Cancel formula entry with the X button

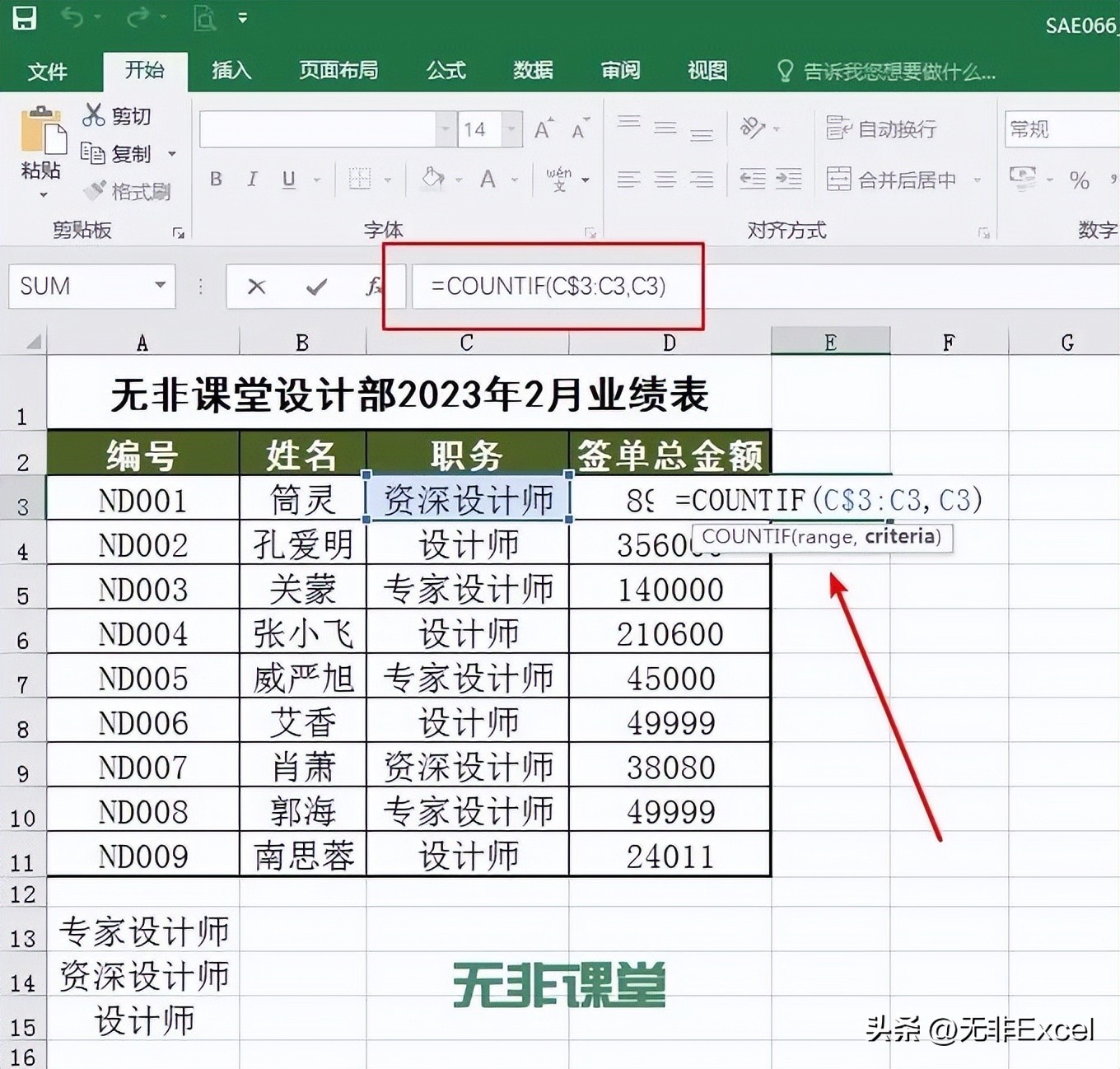click(256, 287)
